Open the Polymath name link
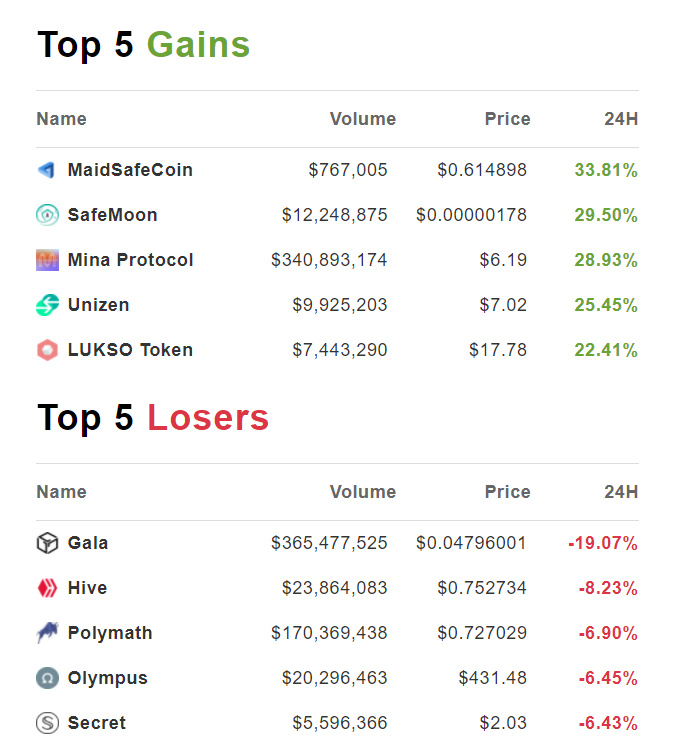Image resolution: width=674 pixels, height=746 pixels. 110,633
